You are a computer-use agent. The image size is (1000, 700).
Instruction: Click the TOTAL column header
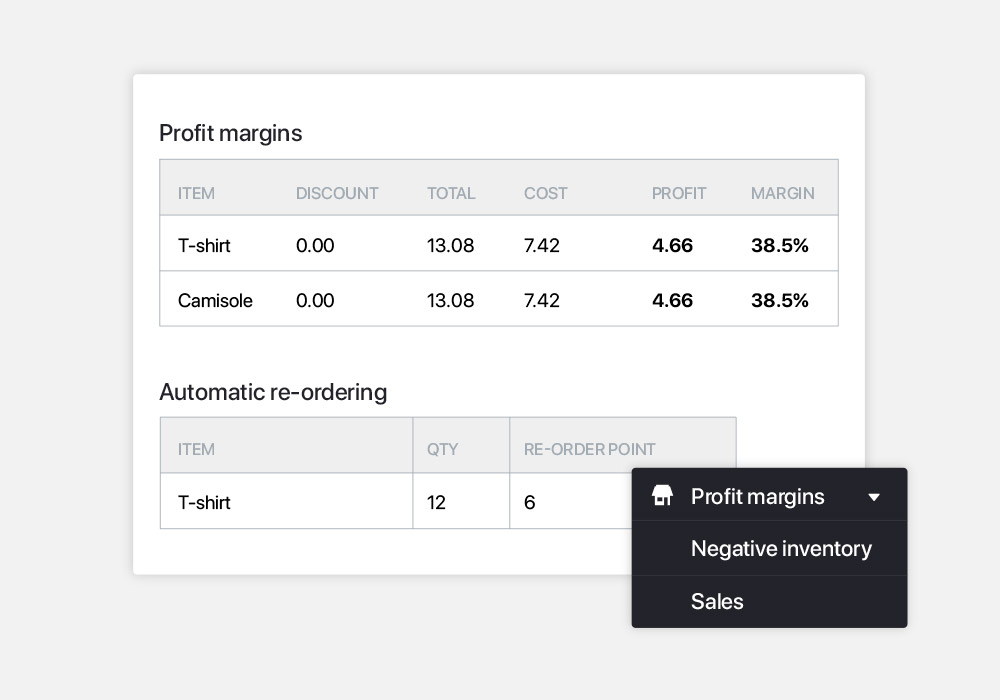[x=451, y=193]
